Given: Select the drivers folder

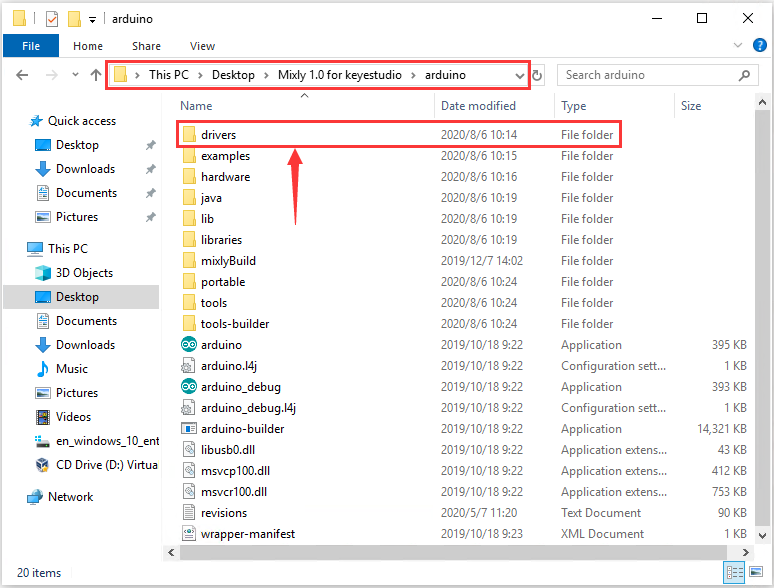Looking at the screenshot, I should [x=218, y=135].
